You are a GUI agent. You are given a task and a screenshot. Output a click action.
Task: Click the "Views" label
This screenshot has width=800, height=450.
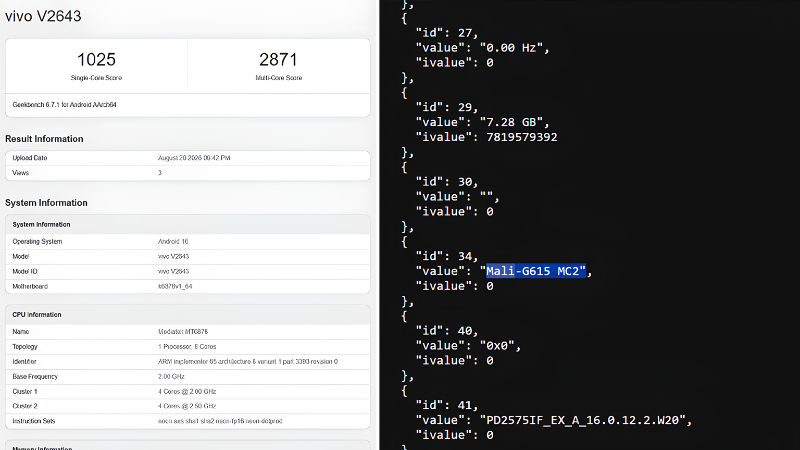[x=20, y=173]
